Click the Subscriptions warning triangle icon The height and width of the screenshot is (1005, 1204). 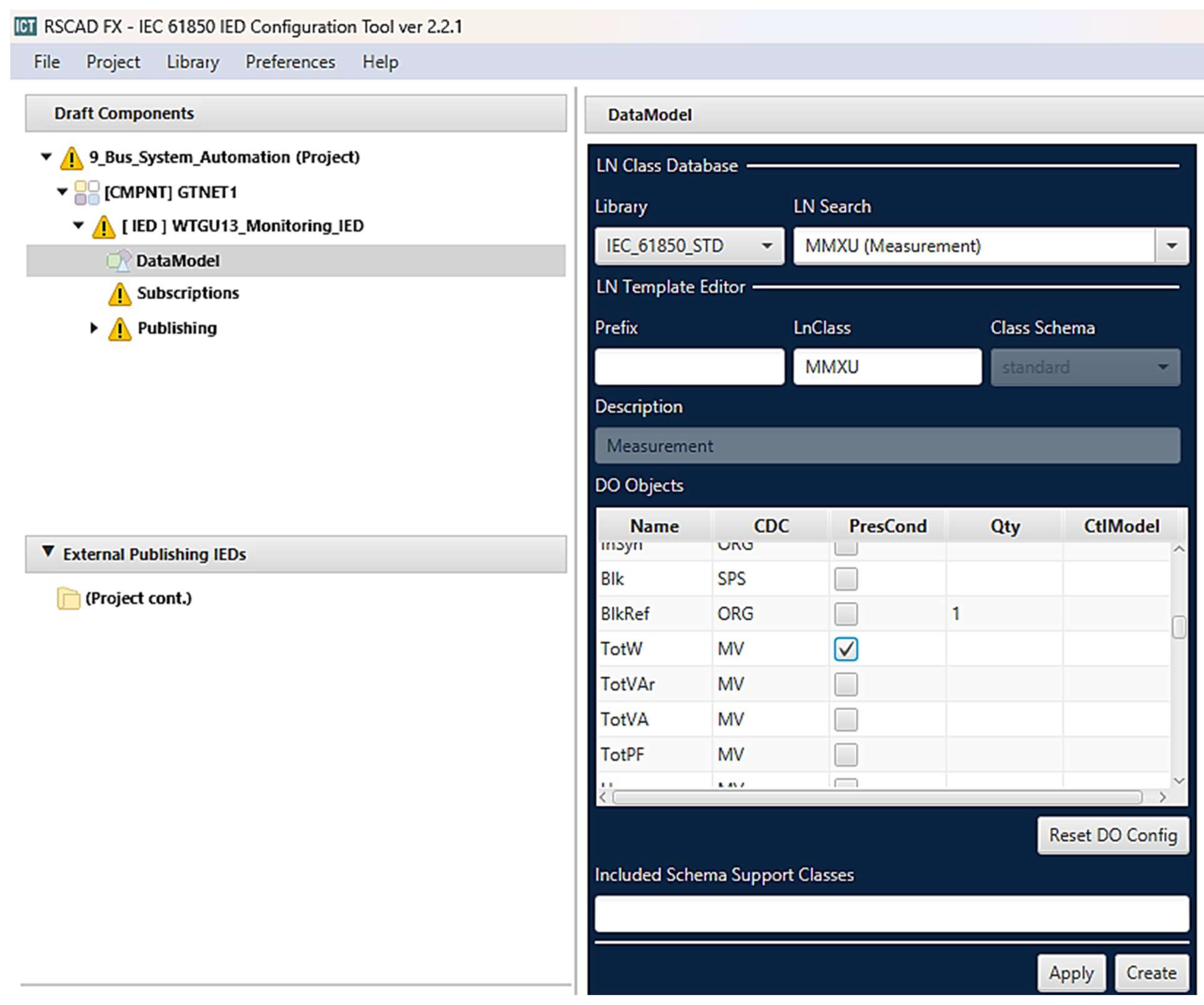click(x=119, y=294)
